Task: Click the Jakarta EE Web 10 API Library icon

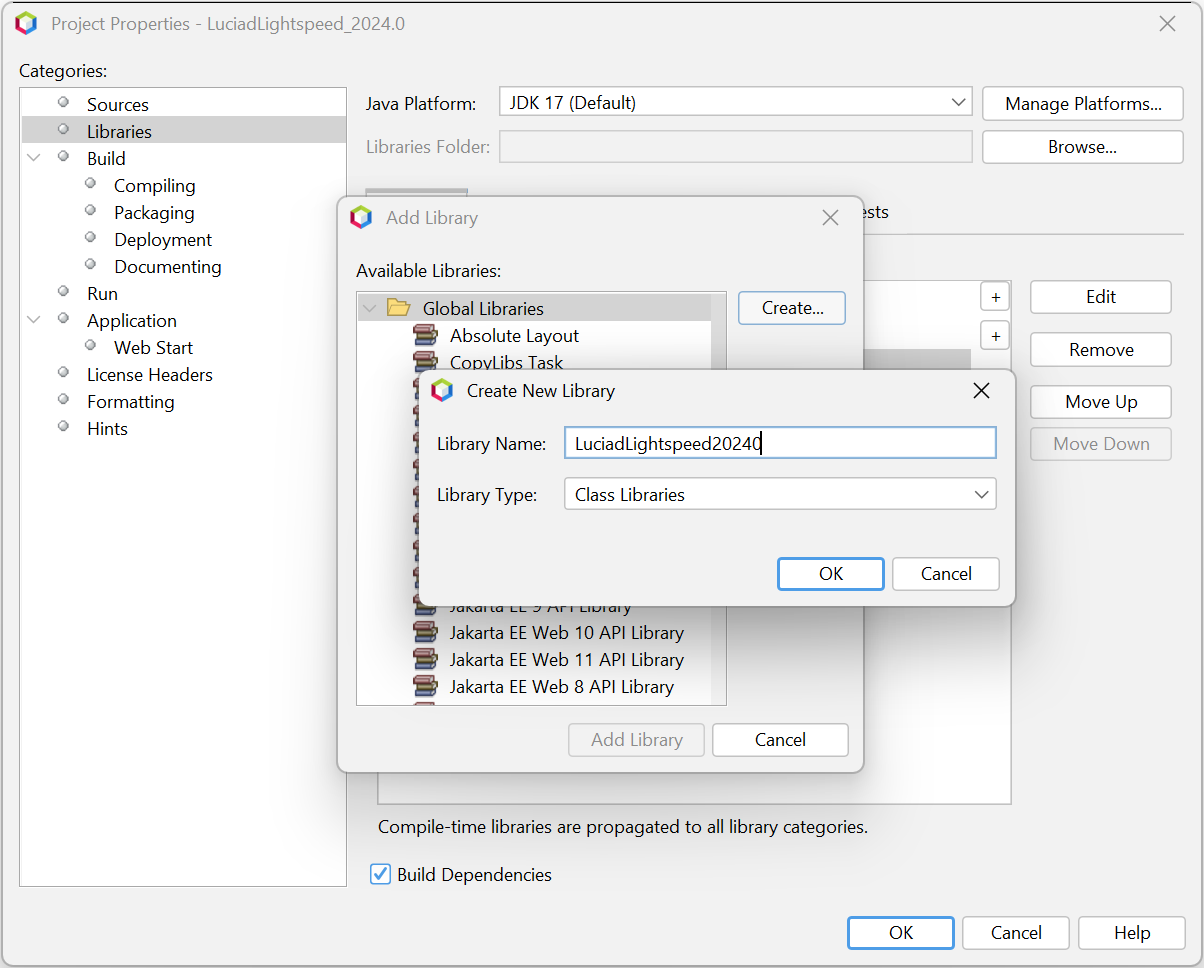Action: pyautogui.click(x=425, y=633)
